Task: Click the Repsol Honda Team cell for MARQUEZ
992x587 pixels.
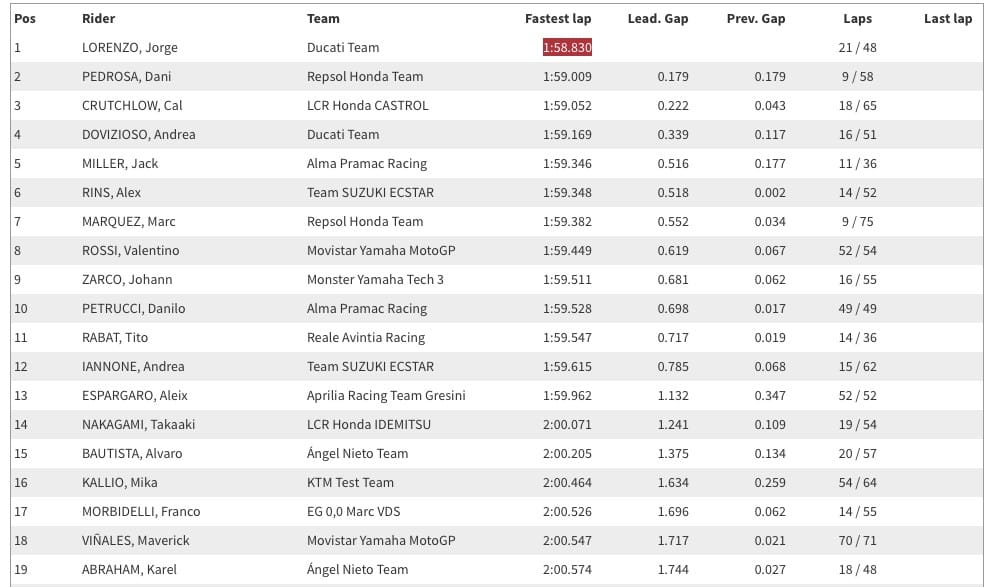Action: click(365, 221)
